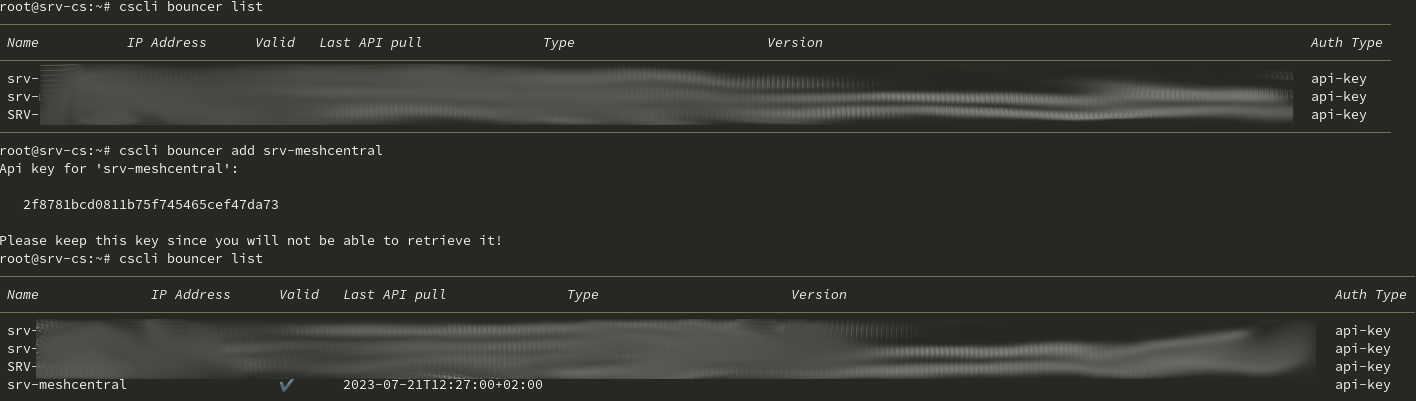Viewport: 1416px width, 401px height.
Task: Click the 'Name' column header in first table
Action: click(23, 43)
